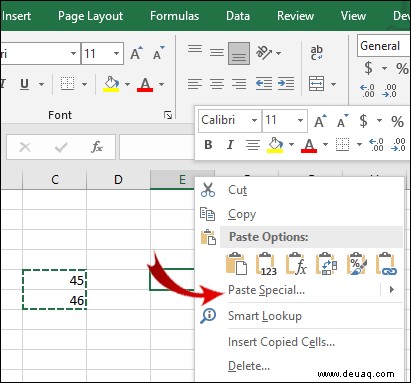This screenshot has height=383, width=411.
Task: Open mini toolbar Calibri font box
Action: (229, 120)
